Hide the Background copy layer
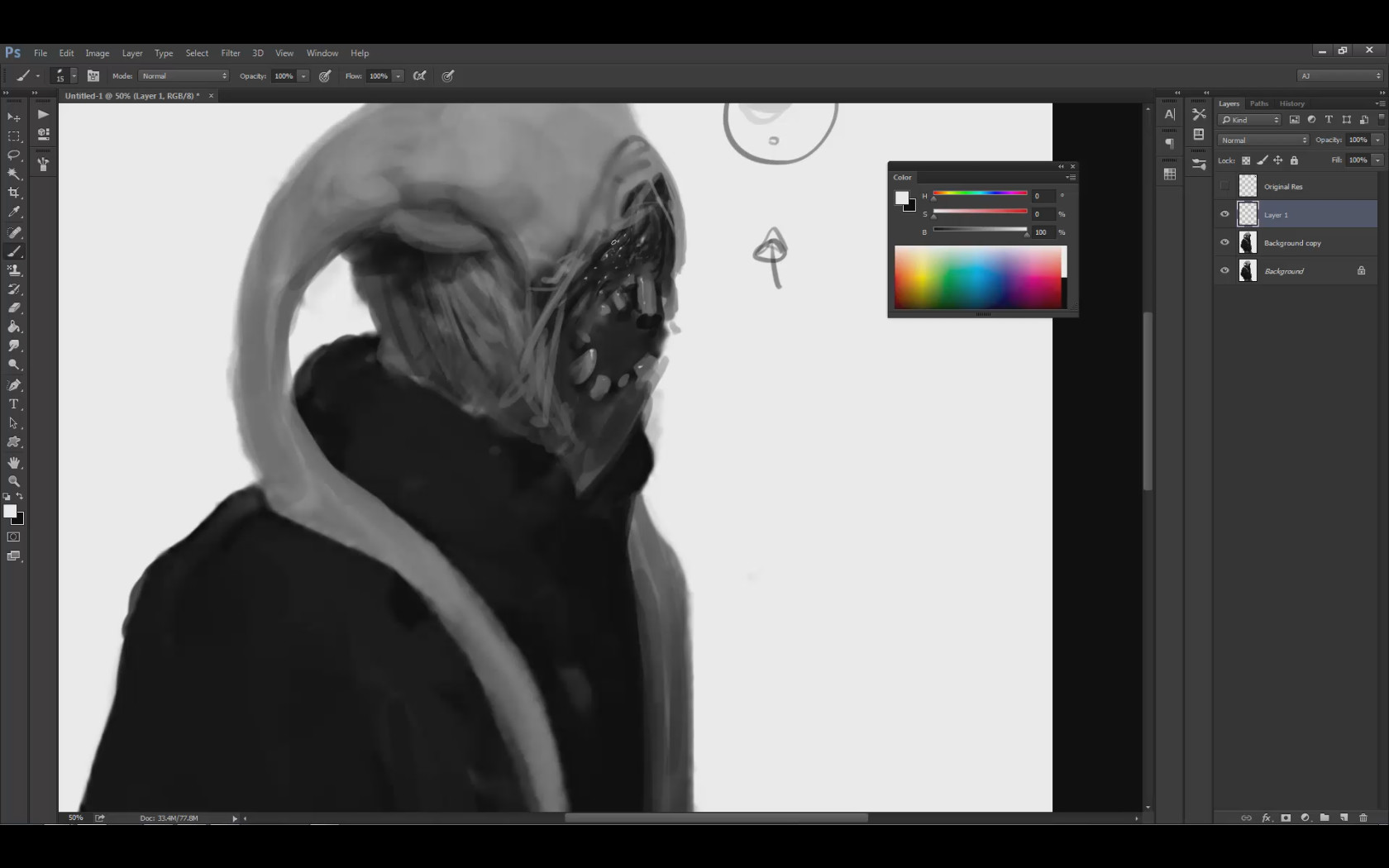This screenshot has width=1389, height=868. click(x=1224, y=242)
